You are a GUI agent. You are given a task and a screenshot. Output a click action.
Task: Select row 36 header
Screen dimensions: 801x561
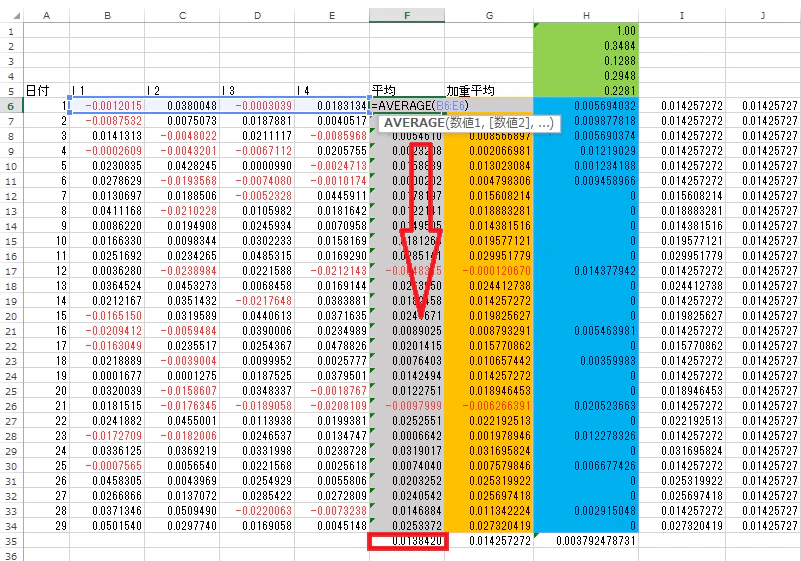coord(12,555)
